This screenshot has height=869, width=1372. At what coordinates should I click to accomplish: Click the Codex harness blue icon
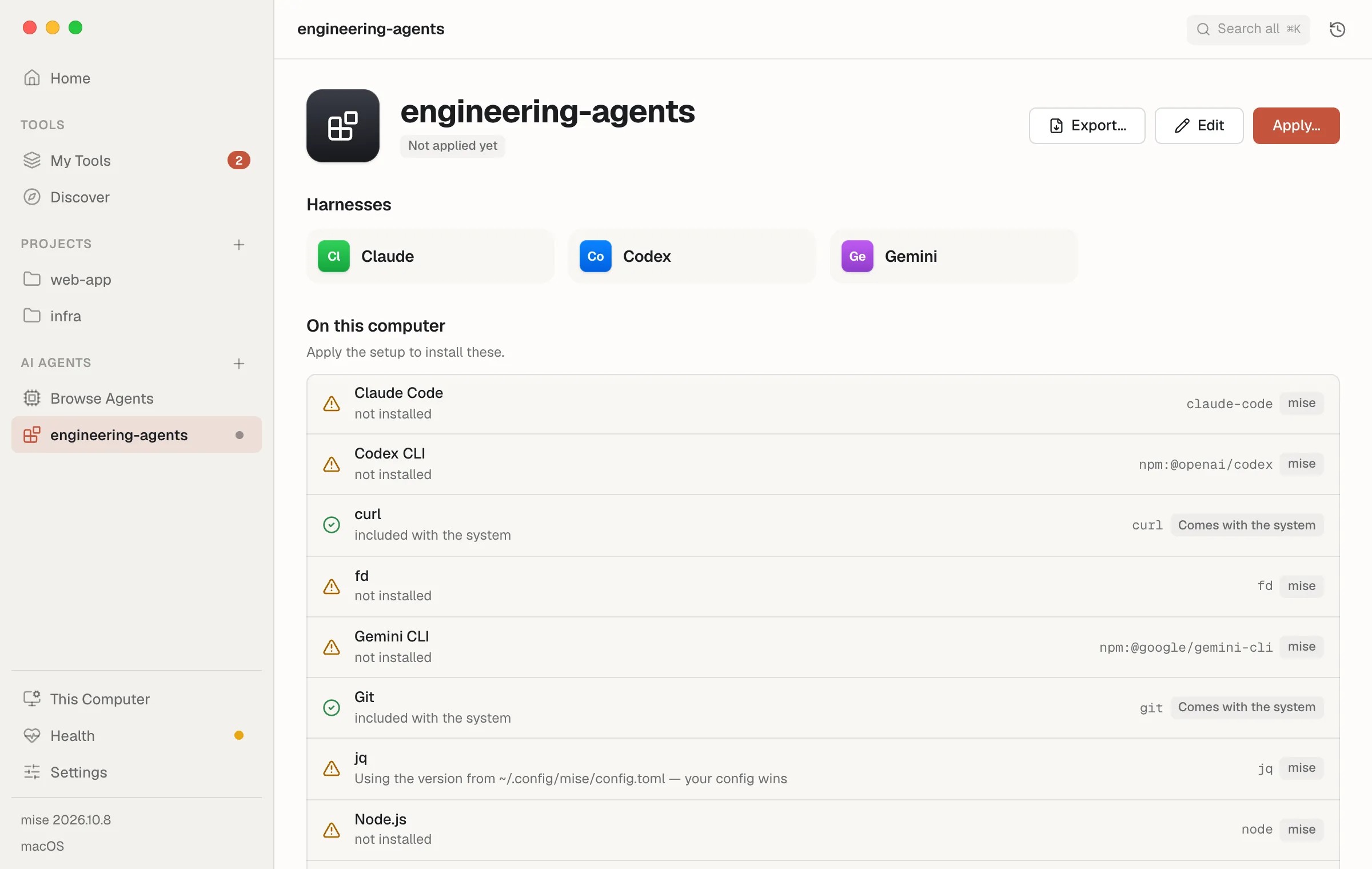(596, 256)
